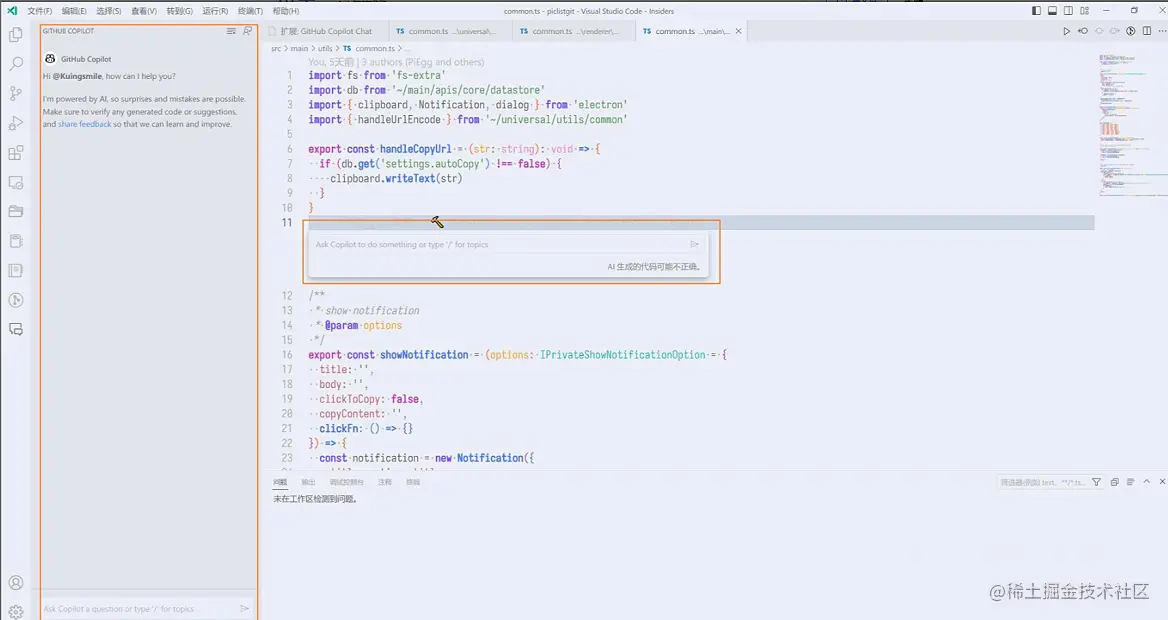Click the feedback icon in the Copilot panel header

pyautogui.click(x=247, y=31)
